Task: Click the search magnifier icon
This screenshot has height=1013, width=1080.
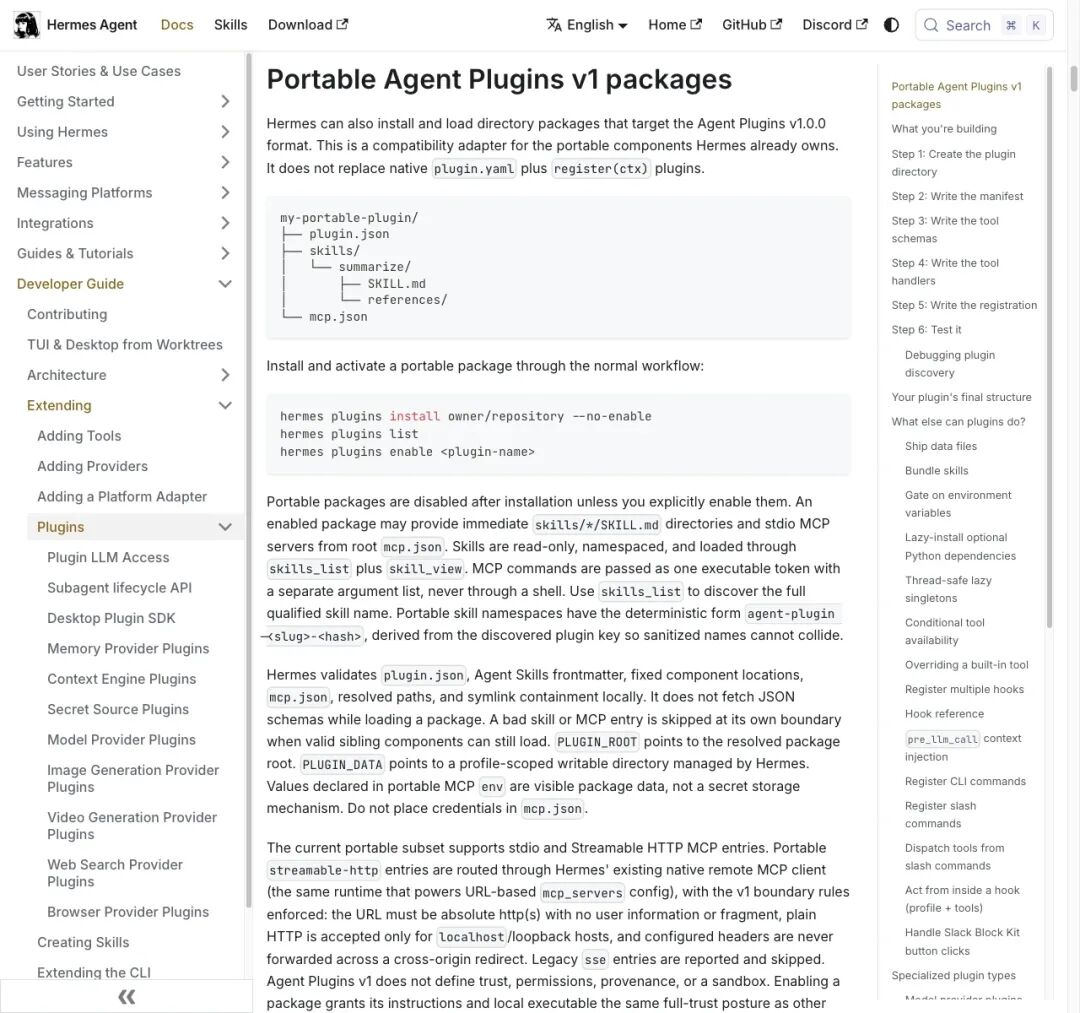Action: pos(931,25)
